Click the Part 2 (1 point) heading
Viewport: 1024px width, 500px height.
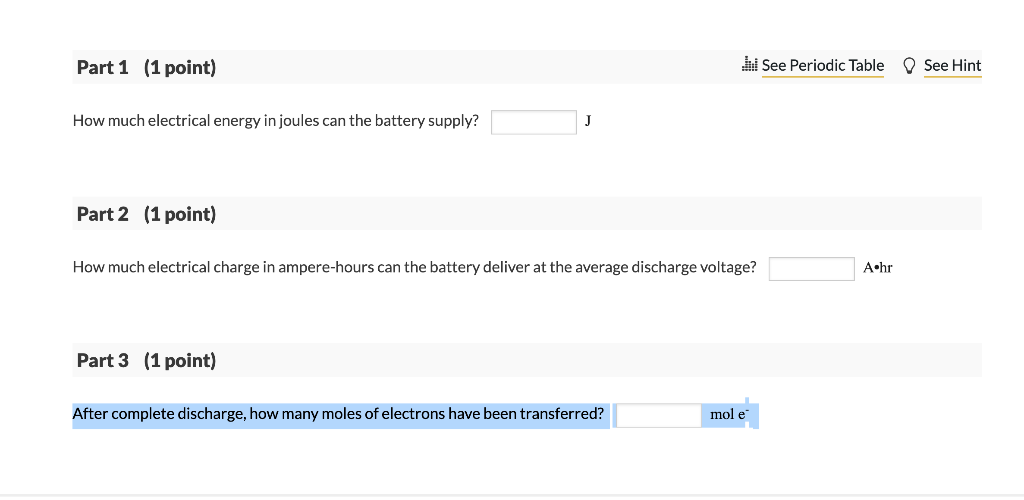(146, 214)
